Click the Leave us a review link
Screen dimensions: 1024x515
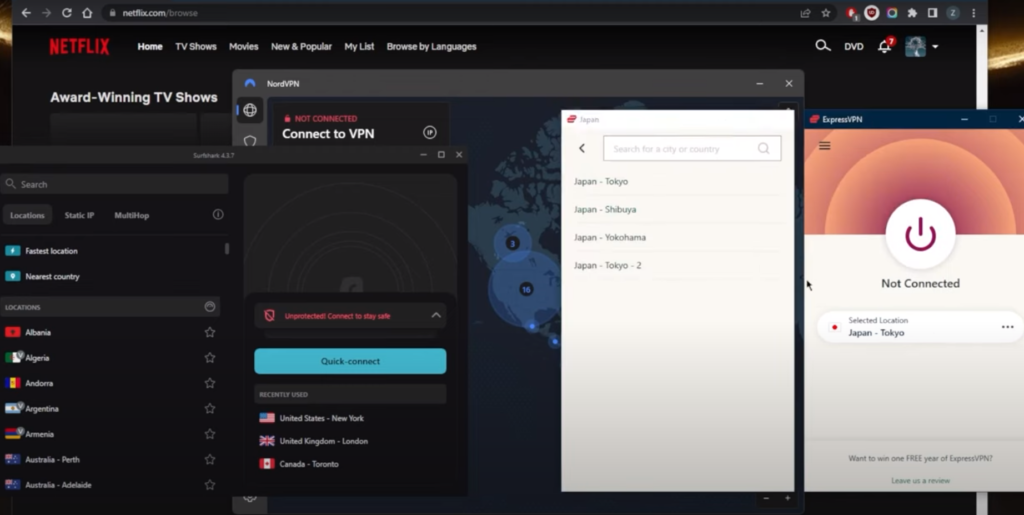919,481
